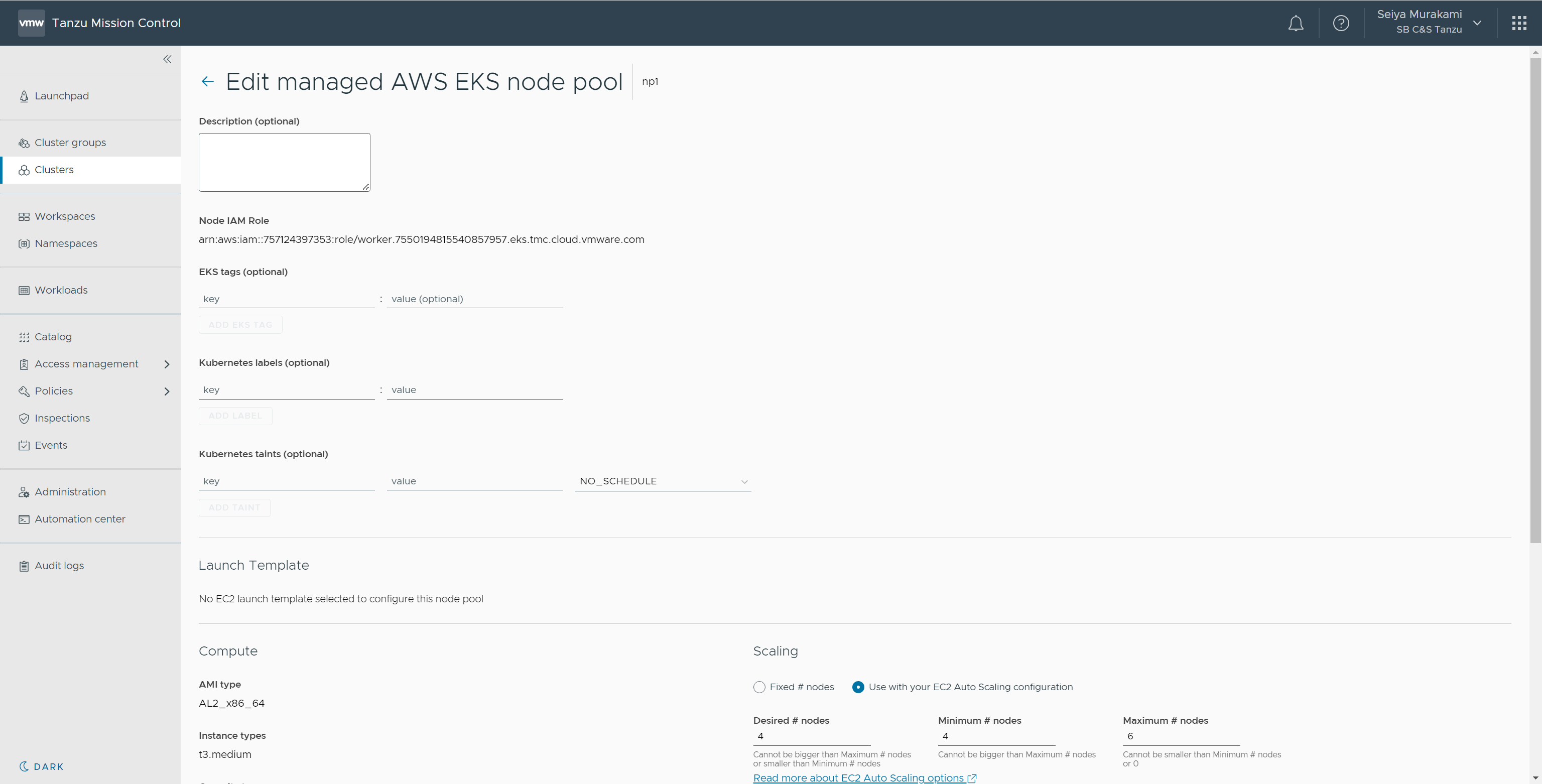Viewport: 1542px width, 784px height.
Task: Open the Workspaces menu item
Action: [x=65, y=217]
